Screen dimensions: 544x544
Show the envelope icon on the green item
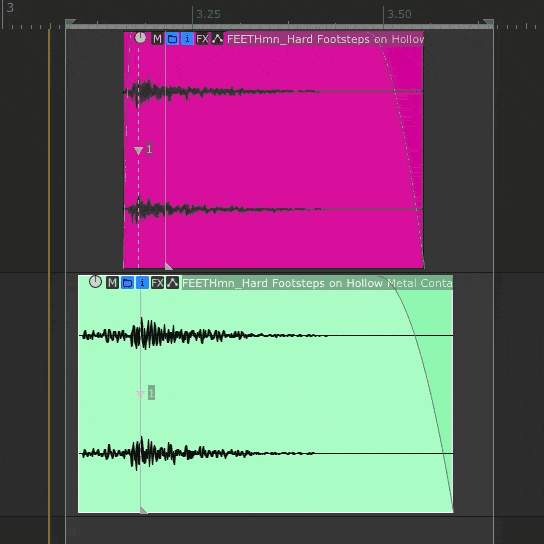pos(172,283)
